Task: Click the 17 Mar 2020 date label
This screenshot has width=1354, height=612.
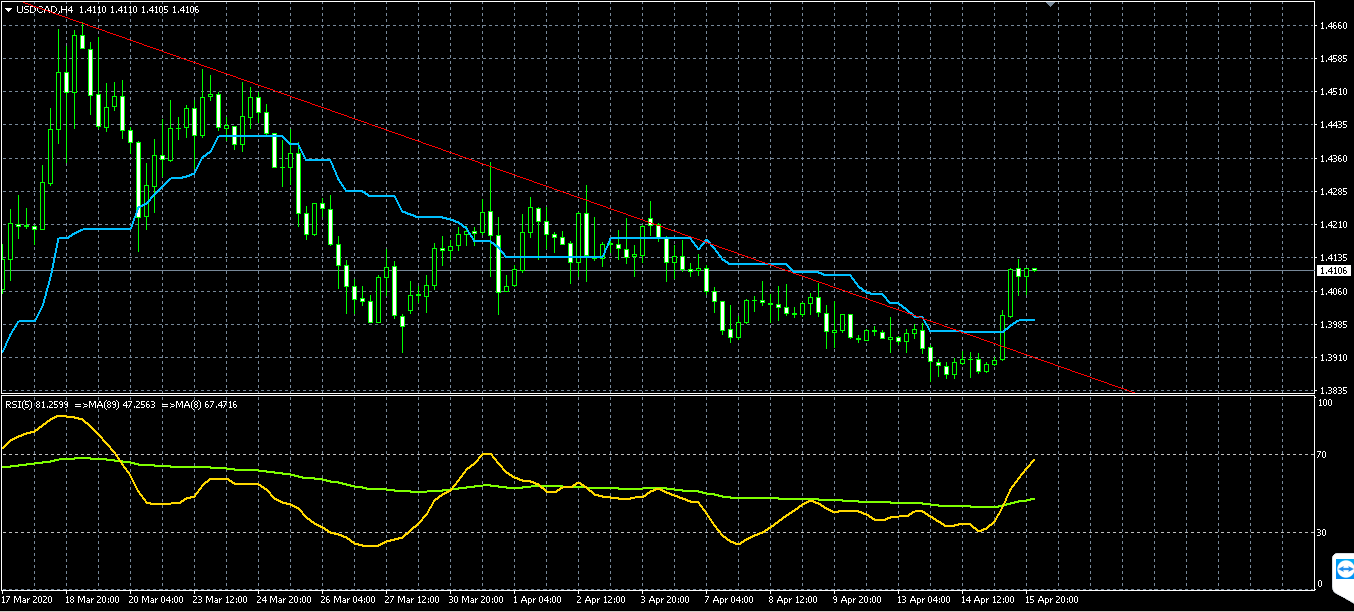Action: (28, 601)
